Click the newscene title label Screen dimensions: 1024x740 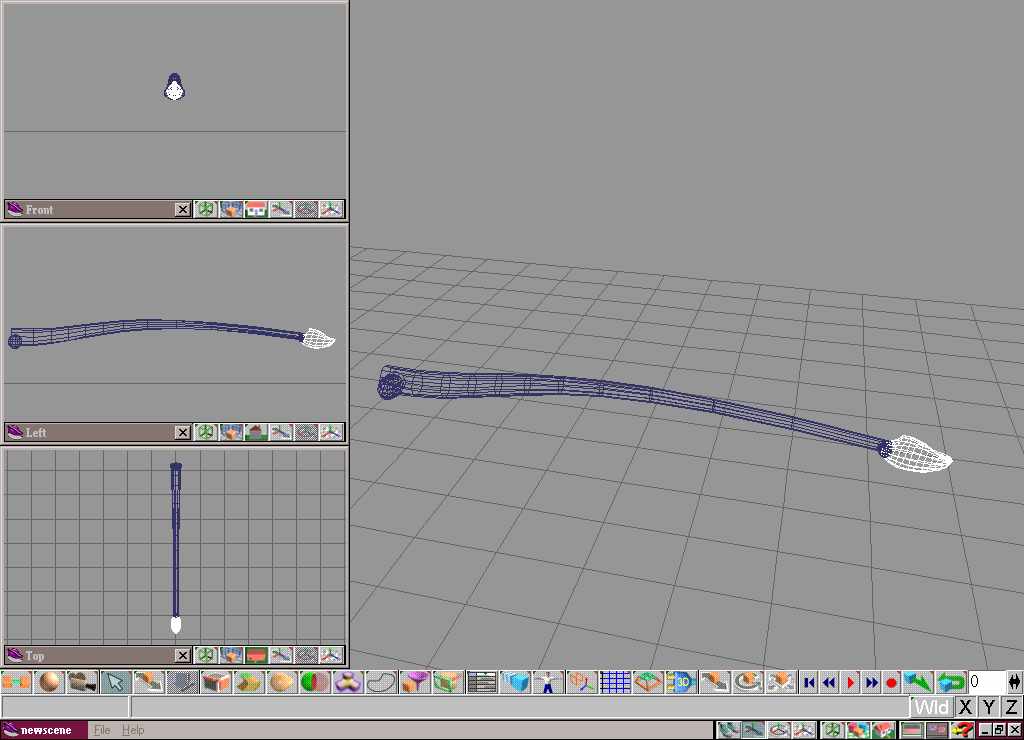46,730
